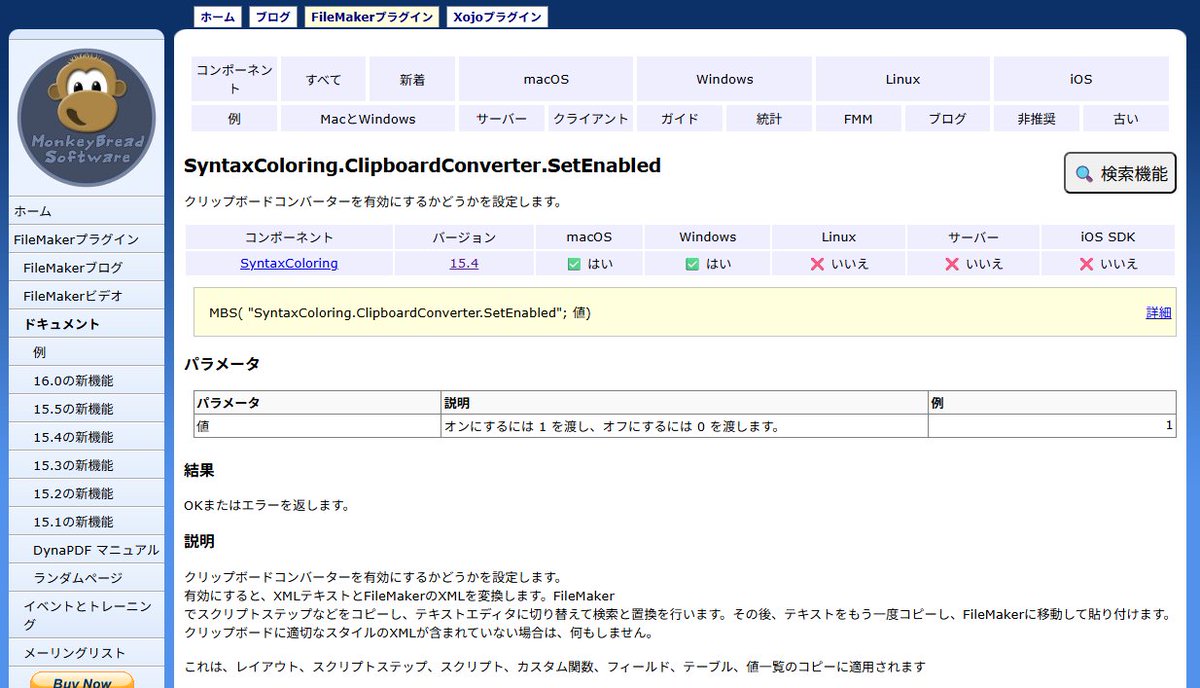Viewport: 1200px width, 688px height.
Task: Click the 値 parameter cell
Action: point(318,426)
